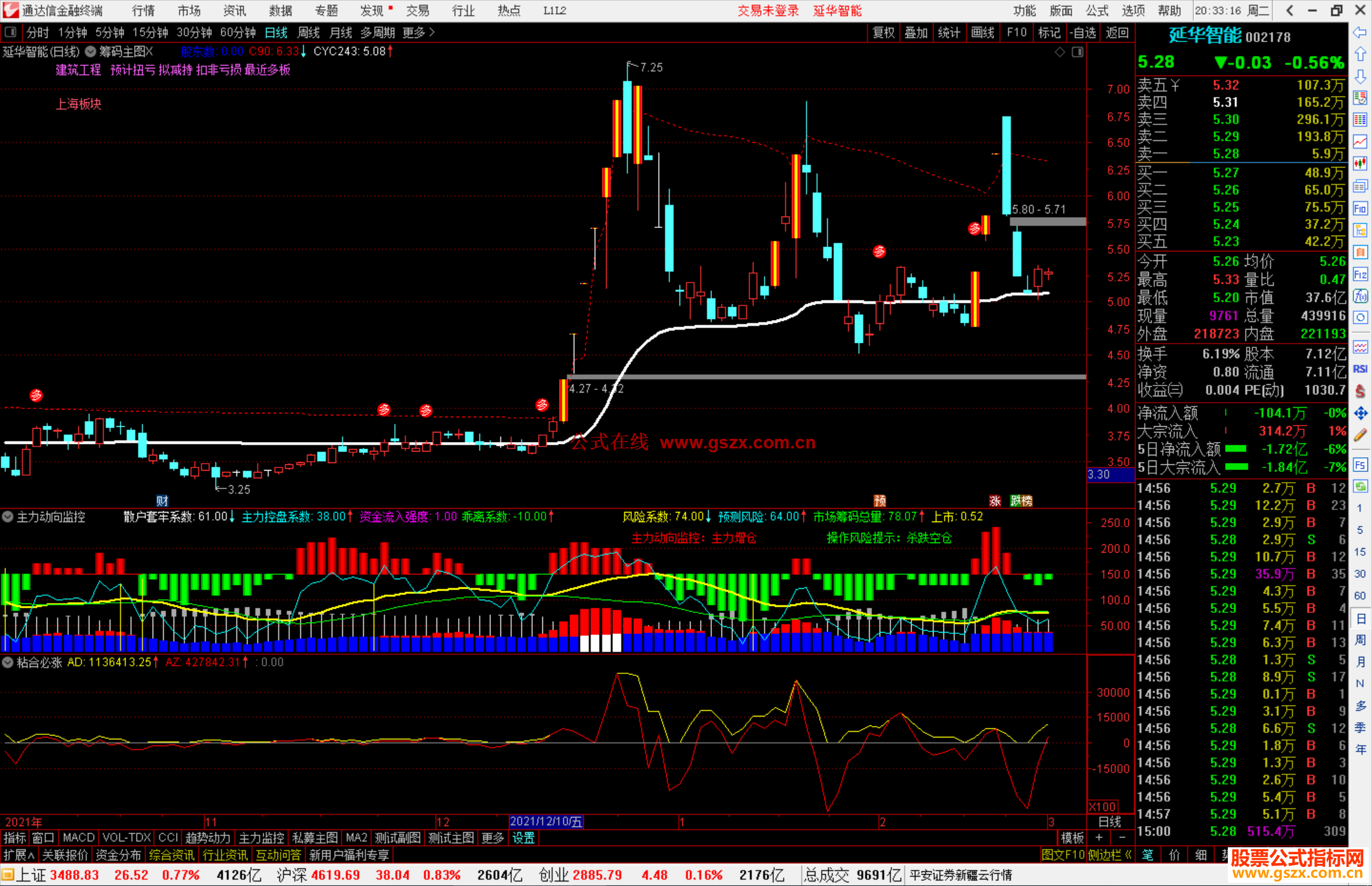
Task: Click the F12 trade icon in sidebar
Action: pos(1360,274)
